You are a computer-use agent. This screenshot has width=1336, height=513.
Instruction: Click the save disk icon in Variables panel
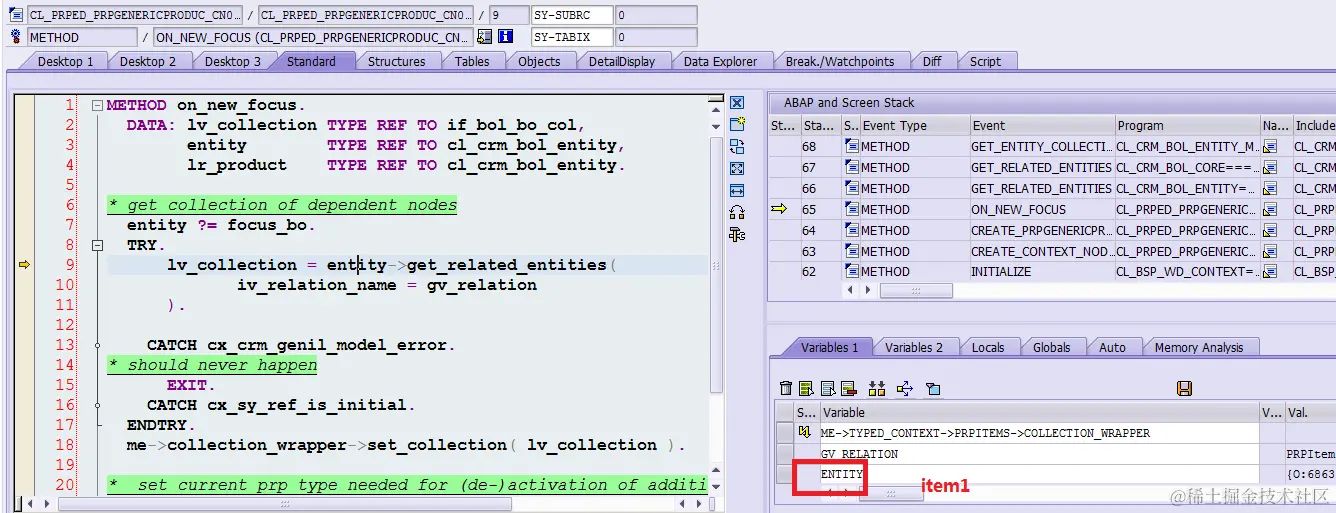coord(1185,388)
